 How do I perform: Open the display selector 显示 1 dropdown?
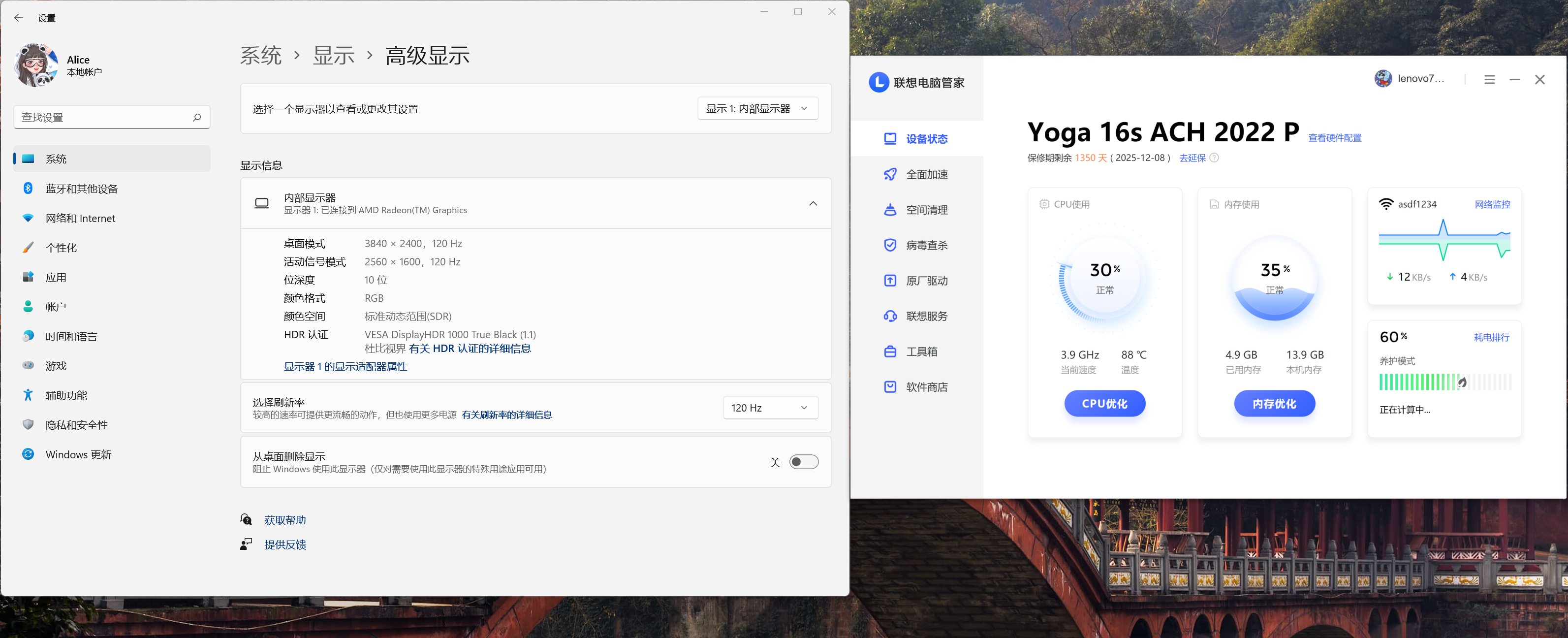pos(758,108)
